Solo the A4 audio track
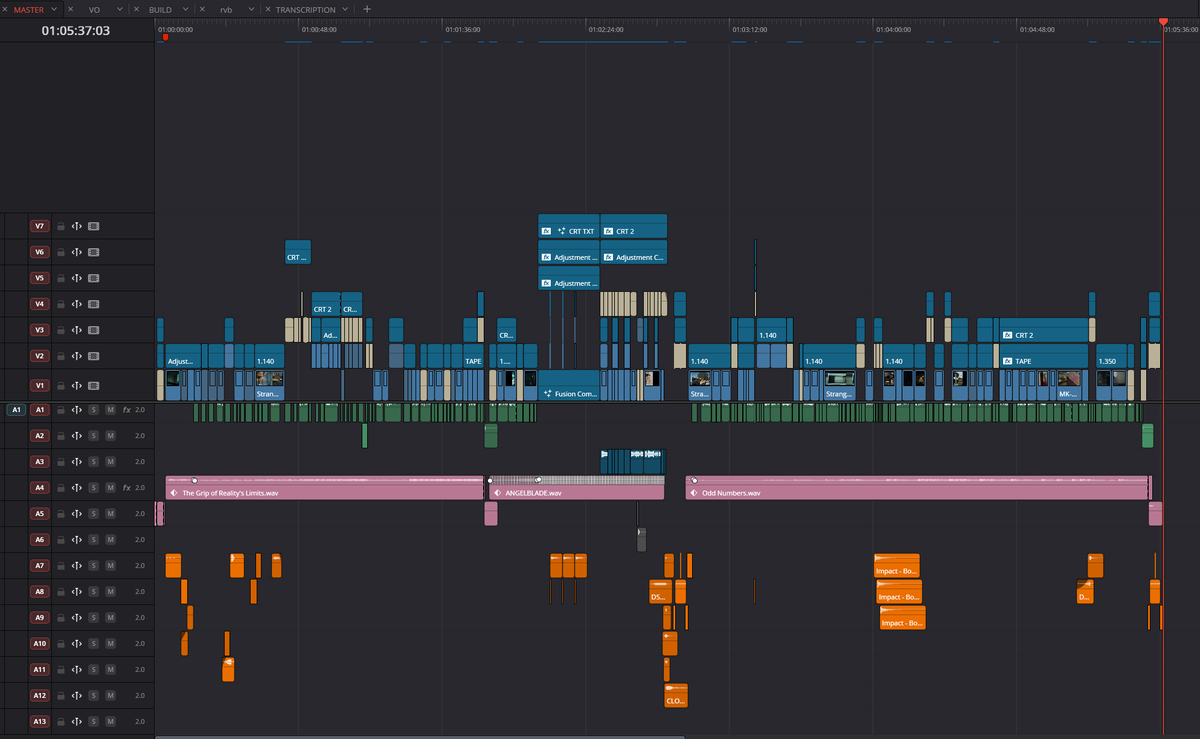The height and width of the screenshot is (739, 1200). click(94, 488)
